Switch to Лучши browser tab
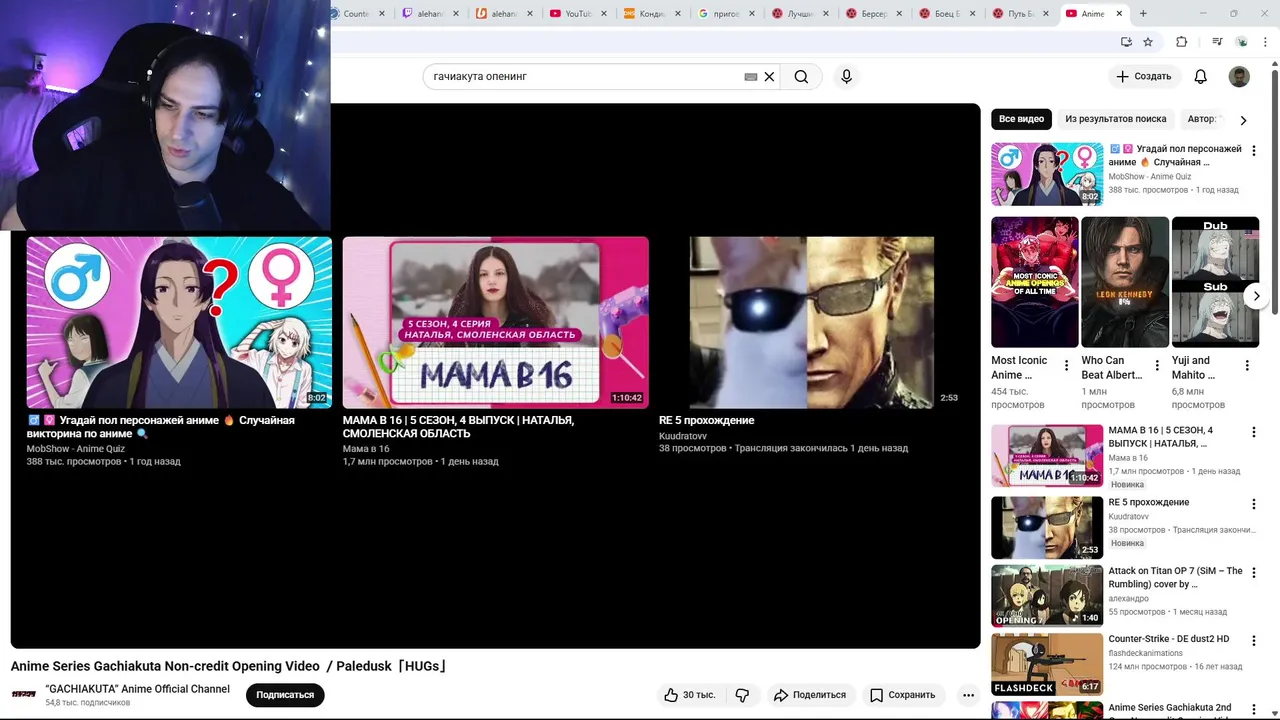The width and height of the screenshot is (1280, 720). 799,14
